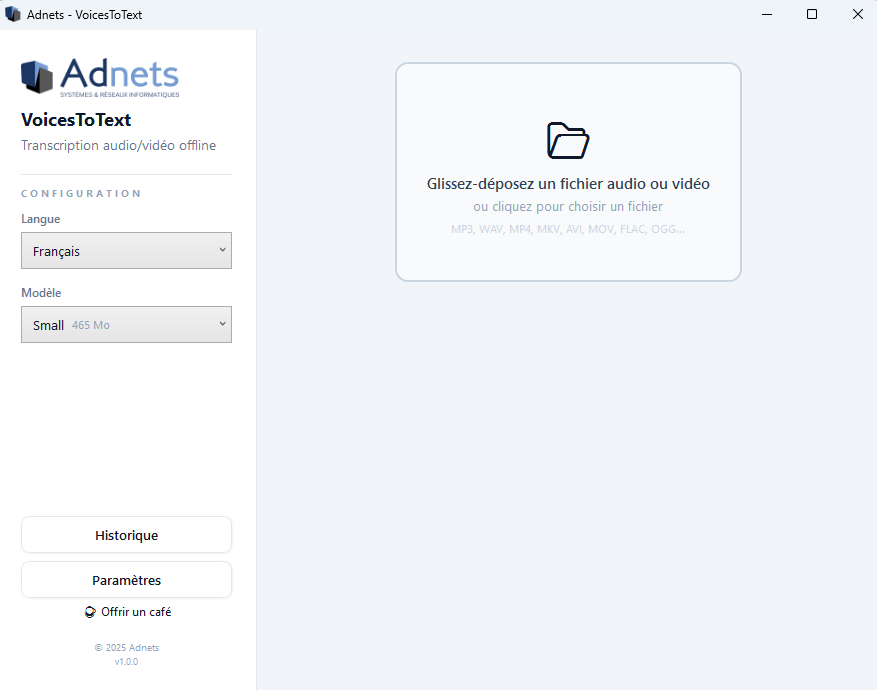877x690 pixels.
Task: Close the Adnets VoicesToText window
Action: click(x=857, y=14)
